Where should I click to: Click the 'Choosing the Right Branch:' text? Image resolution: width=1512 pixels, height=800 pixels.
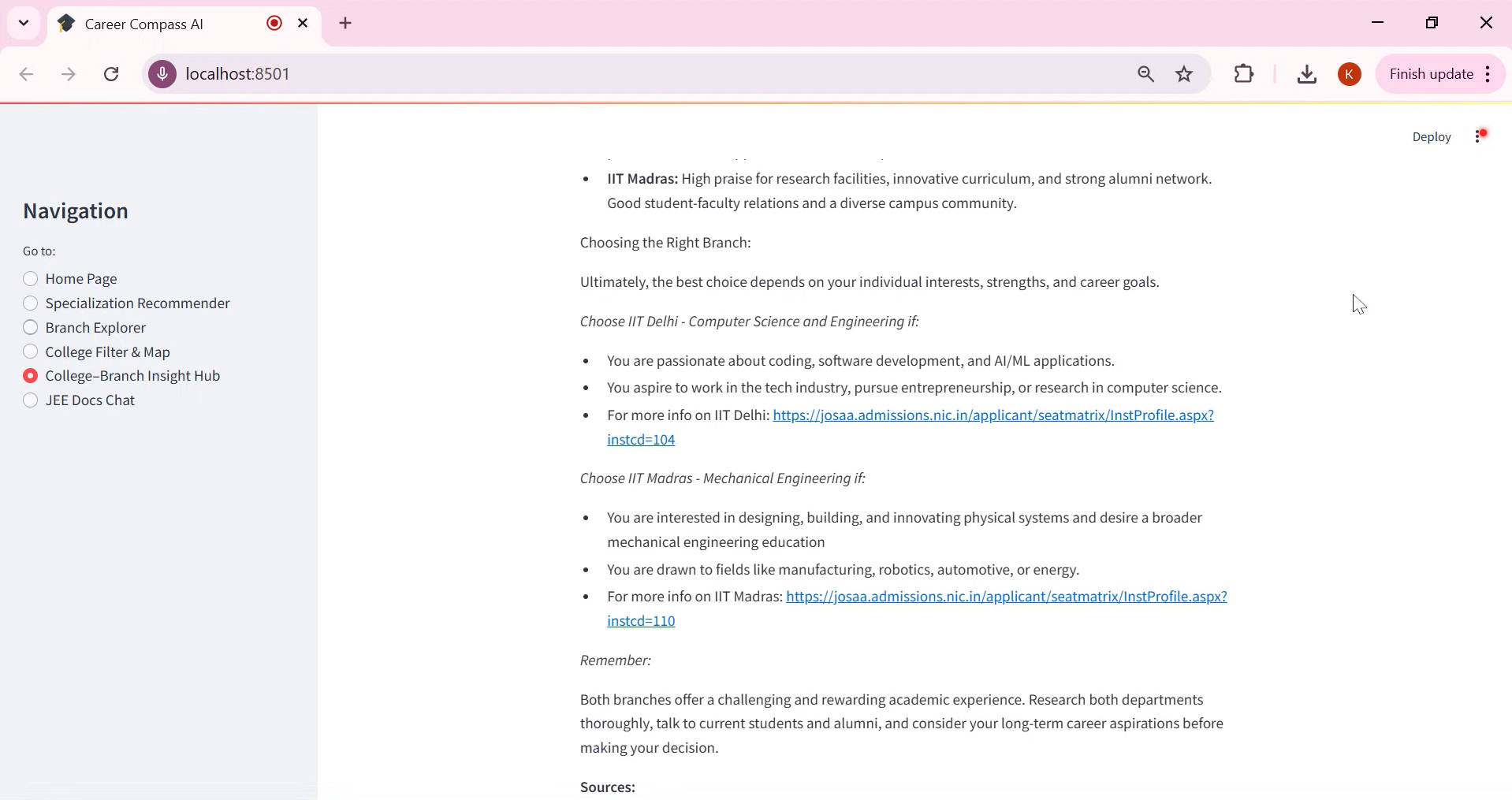(x=665, y=243)
